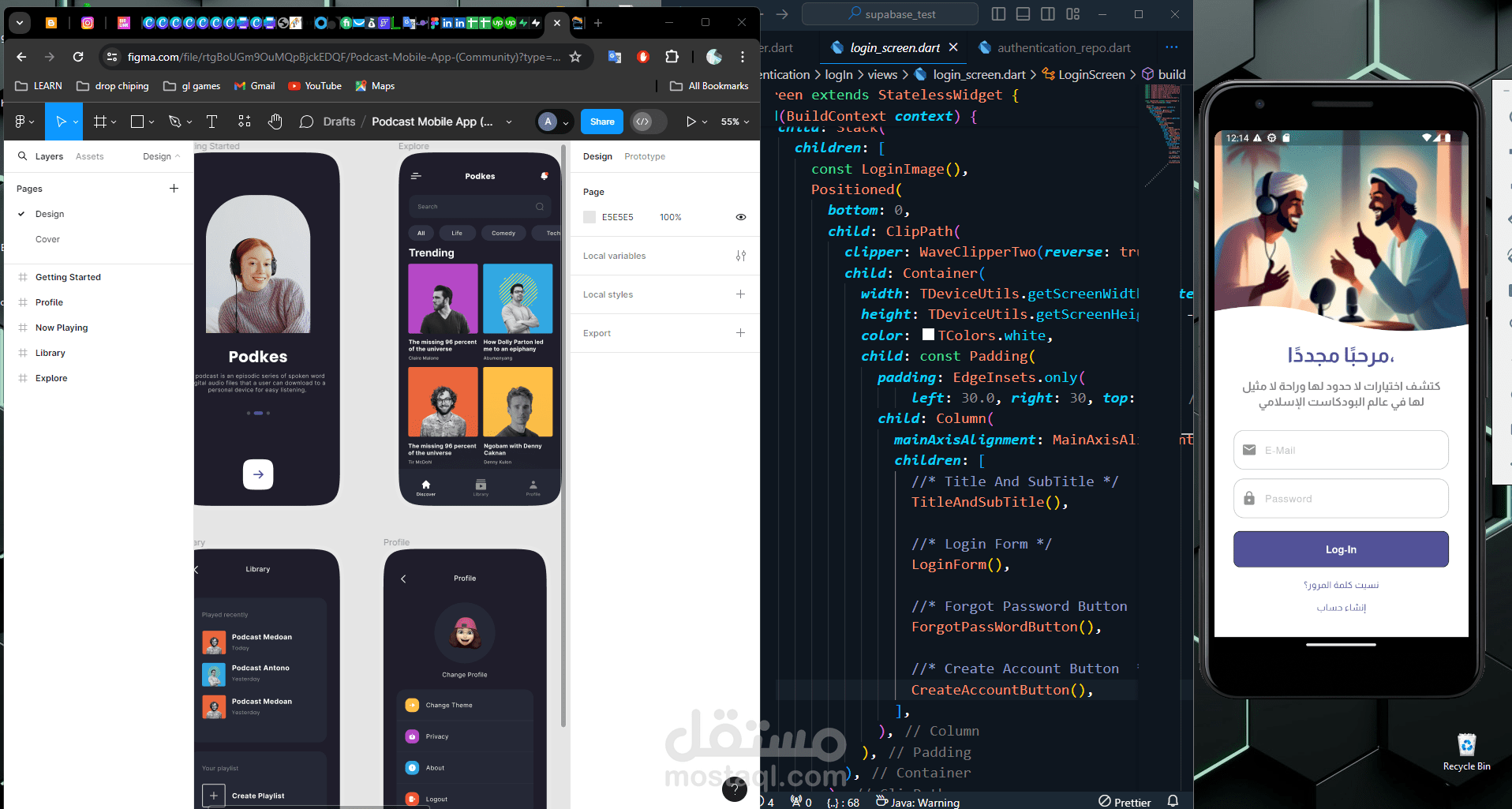Click the Chrome back arrow
1512x809 pixels.
coord(21,57)
